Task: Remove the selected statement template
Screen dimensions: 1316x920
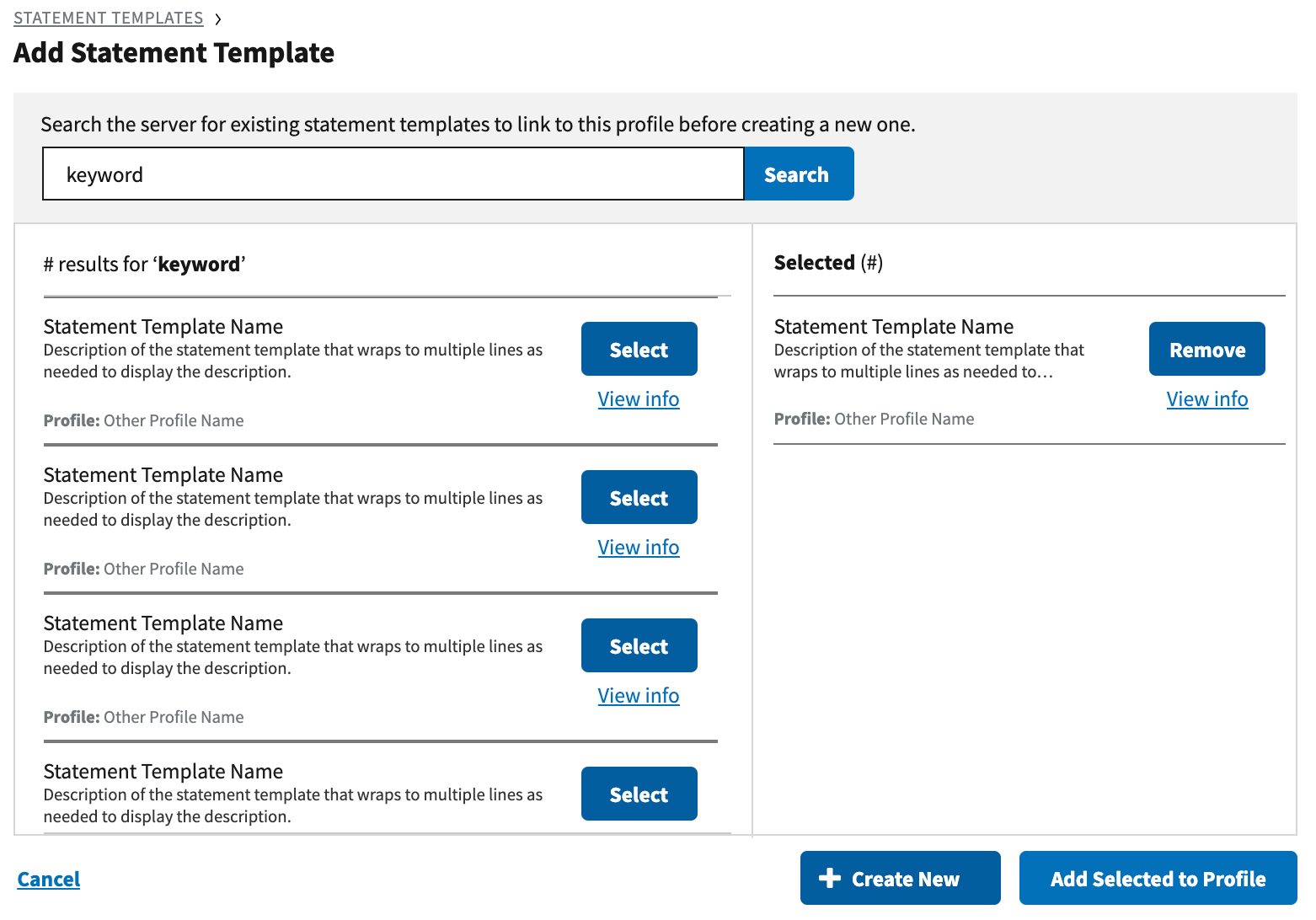Action: tap(1206, 350)
